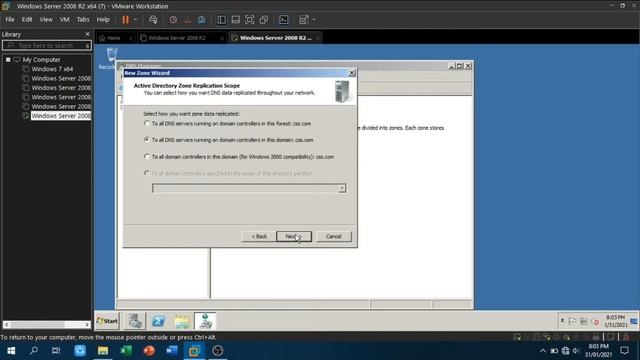The image size is (640, 360).
Task: Click the guest tray network icon
Action: [x=584, y=322]
